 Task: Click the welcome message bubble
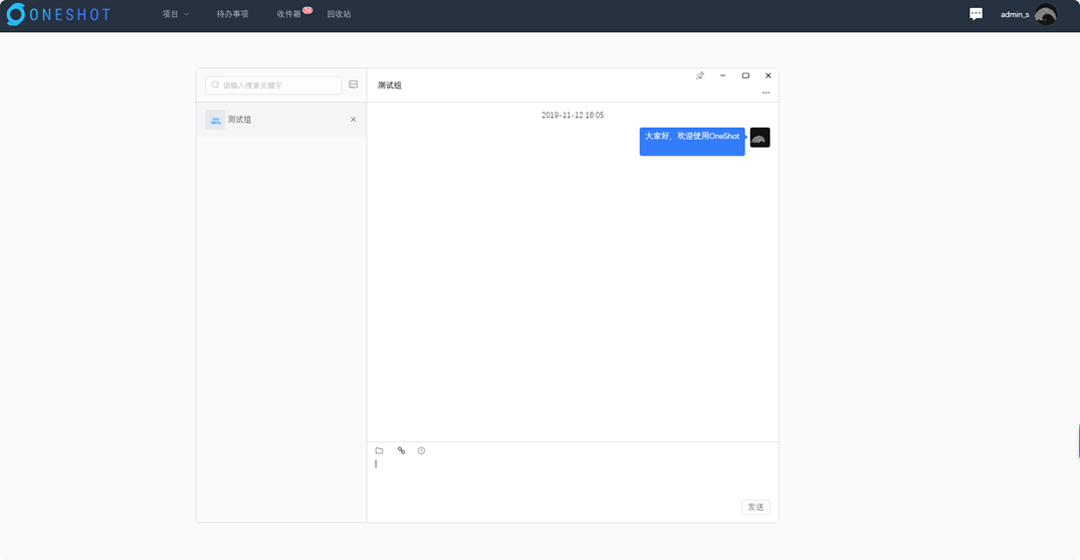(692, 141)
